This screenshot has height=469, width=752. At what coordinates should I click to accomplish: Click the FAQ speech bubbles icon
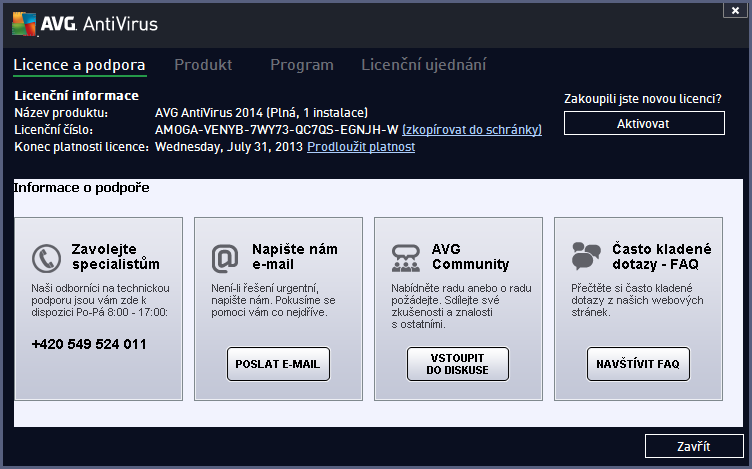pos(586,255)
